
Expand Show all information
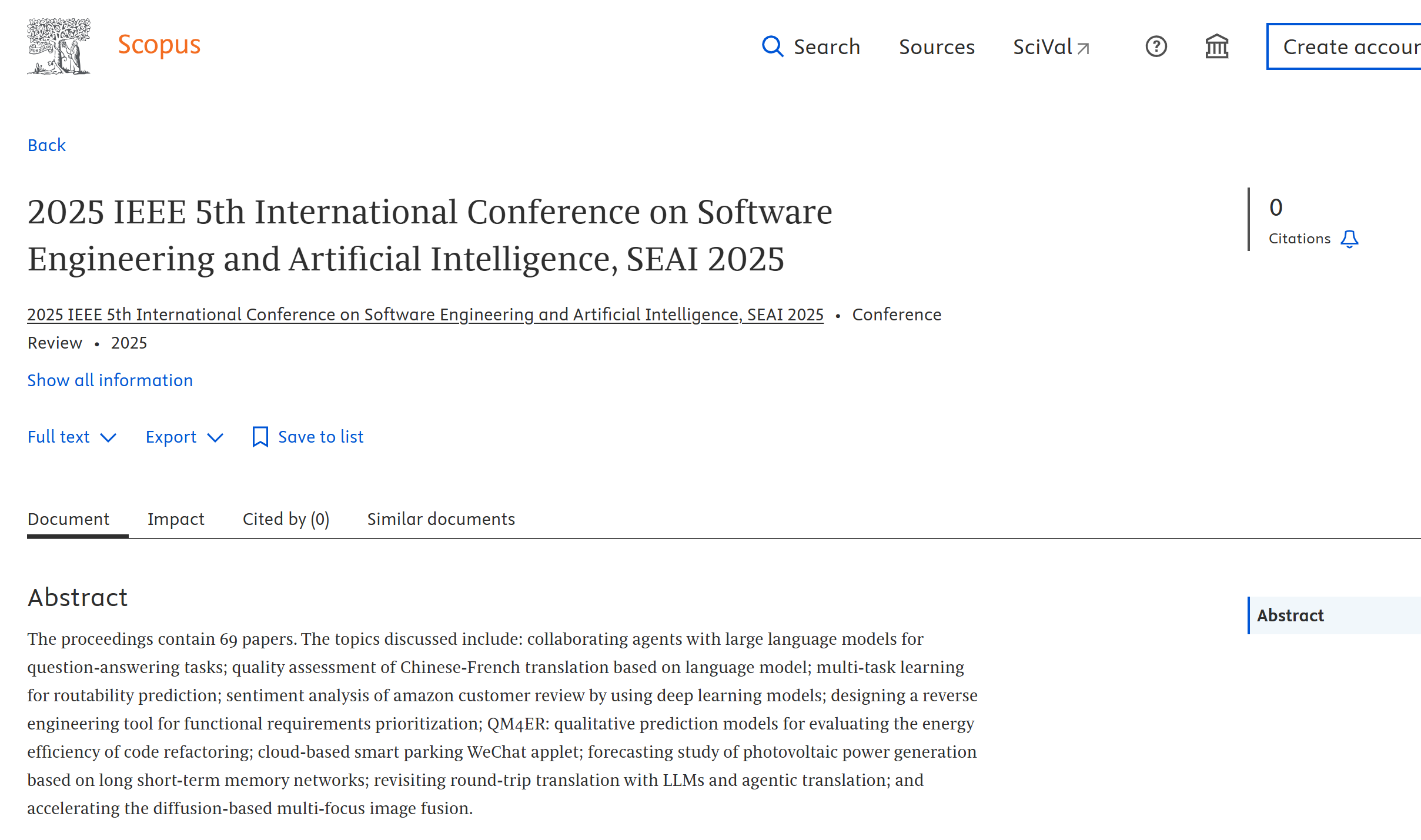(110, 380)
